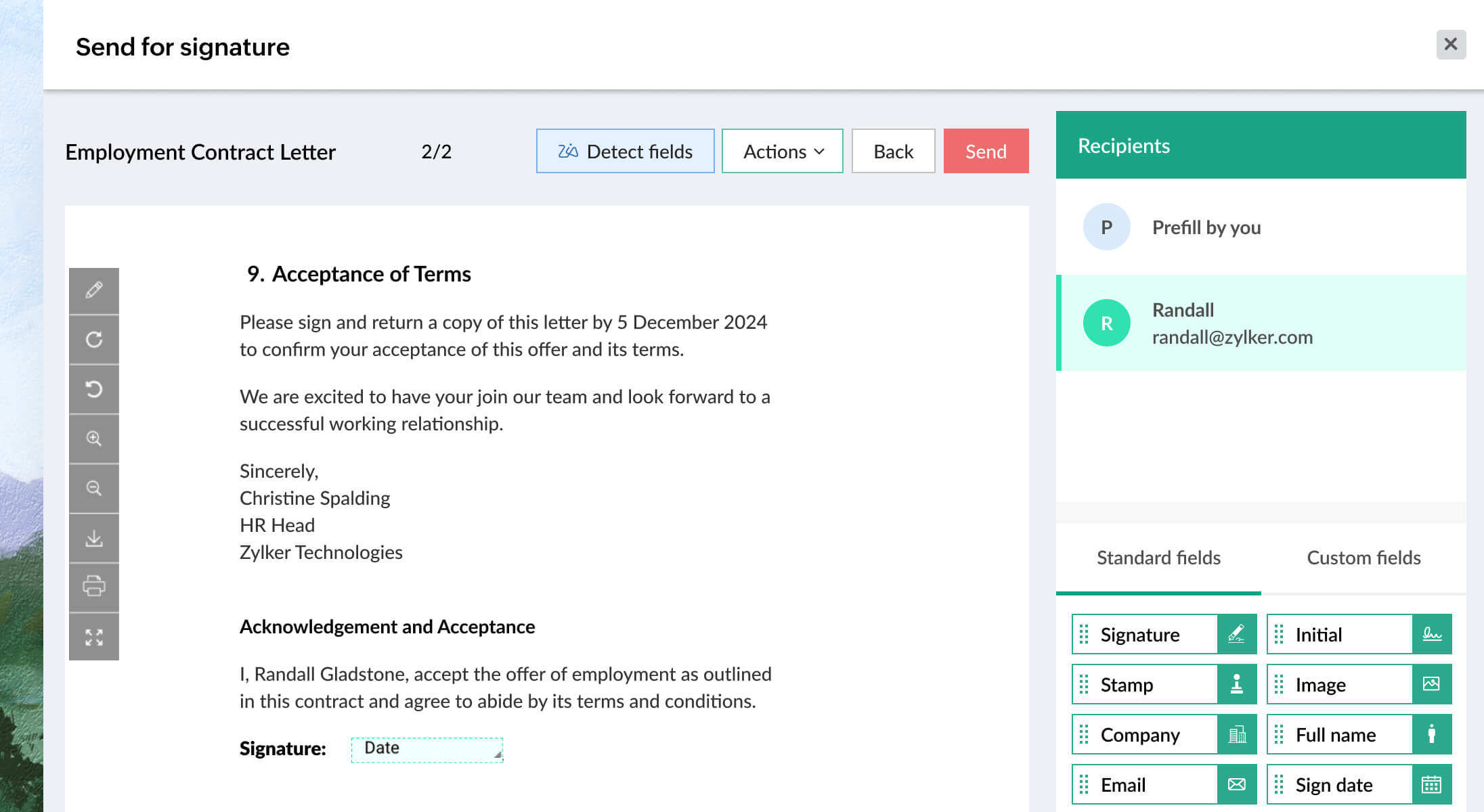Go Back to previous step

893,152
